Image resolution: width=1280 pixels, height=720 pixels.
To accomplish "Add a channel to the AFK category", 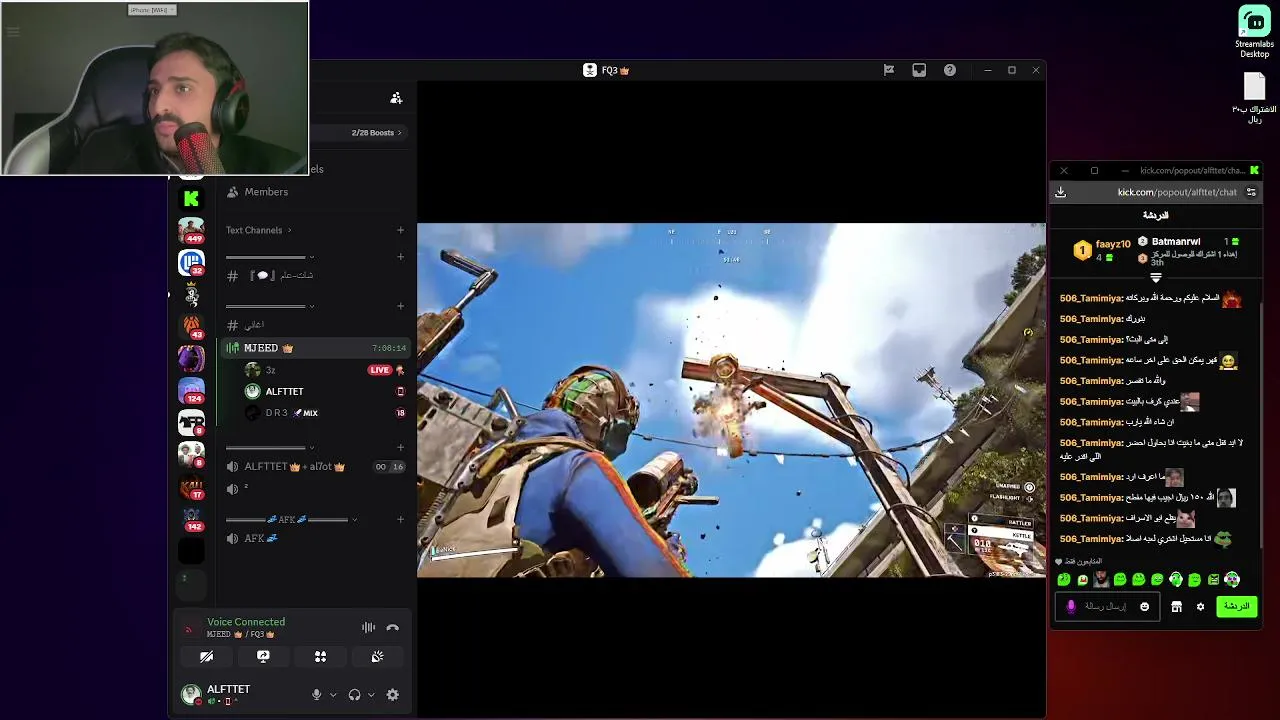I will click(x=401, y=519).
